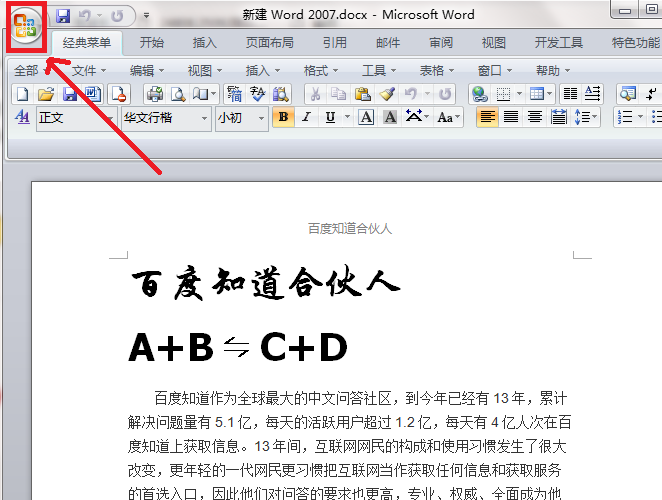This screenshot has height=500, width=662.
Task: Insert a hyperlink with globe icon
Action: (x=480, y=94)
